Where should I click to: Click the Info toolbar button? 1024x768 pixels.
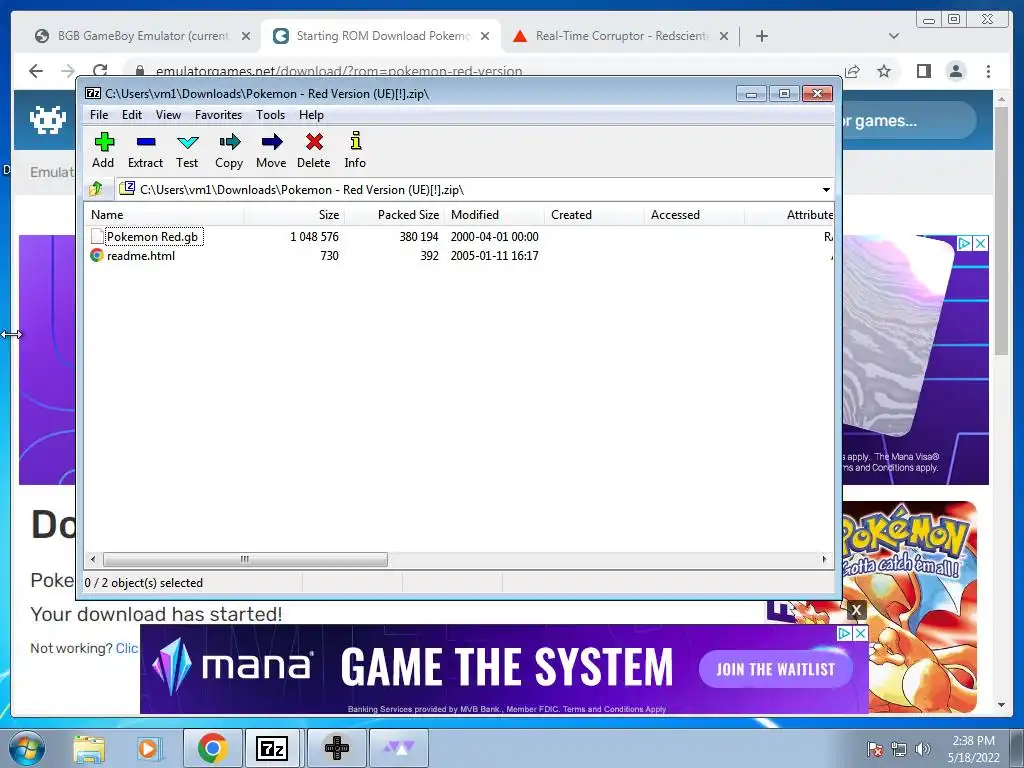click(x=355, y=150)
